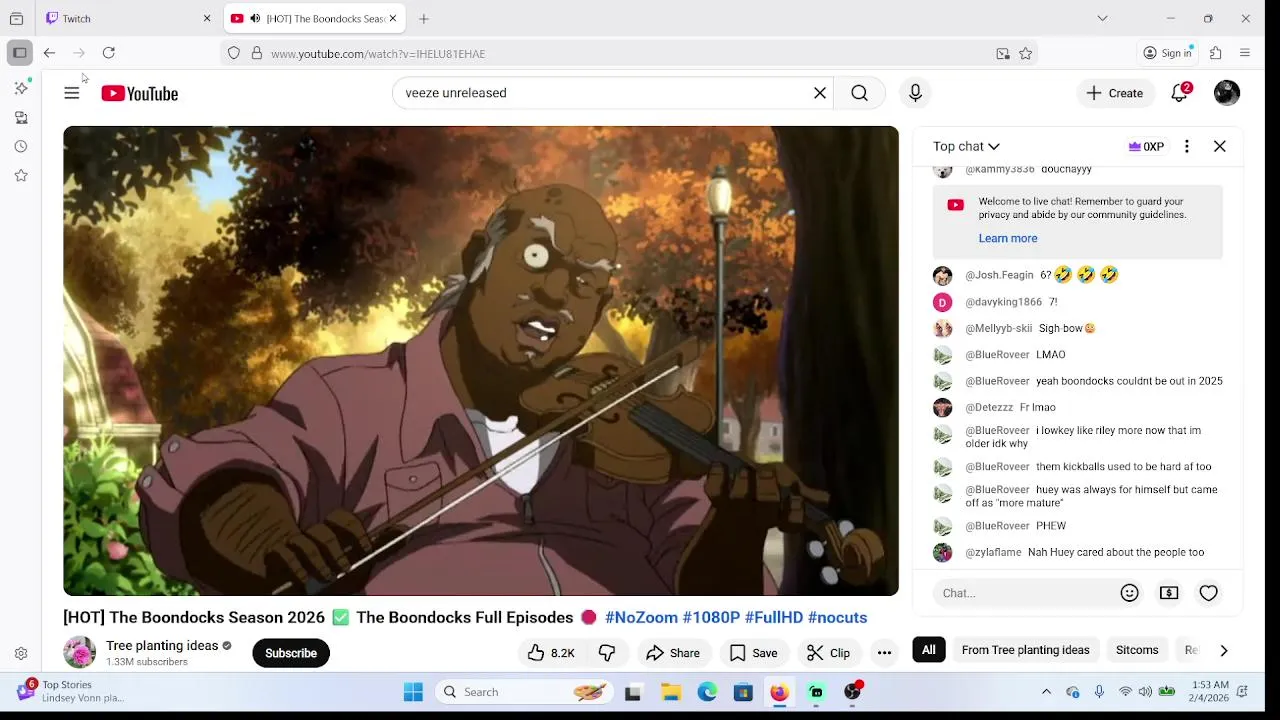Open Tree planting ideas channel avatar

coord(79,653)
